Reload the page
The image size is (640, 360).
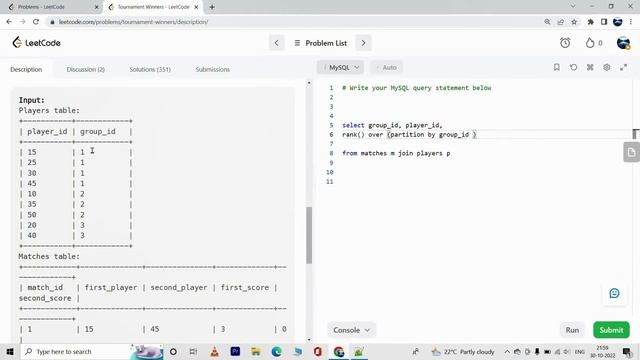point(36,22)
